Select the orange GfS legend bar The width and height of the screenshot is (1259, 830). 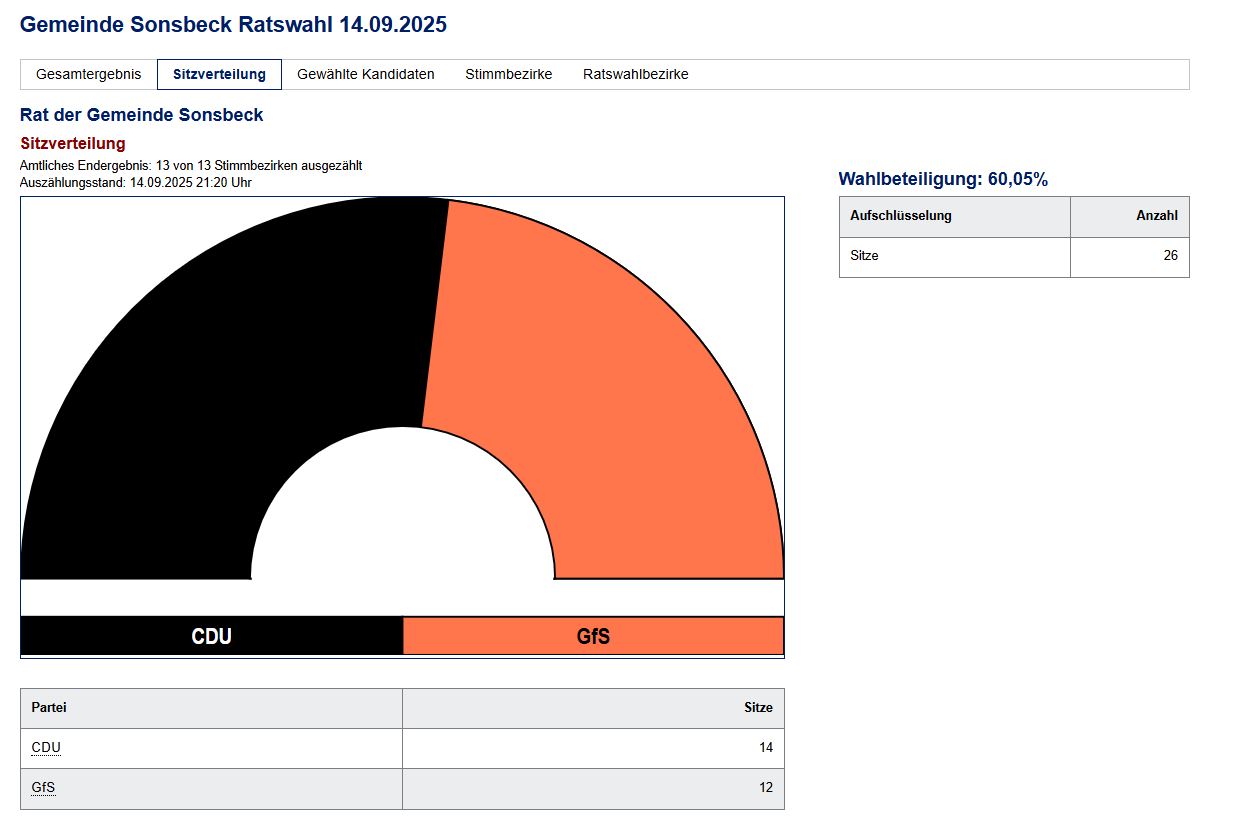coord(593,636)
